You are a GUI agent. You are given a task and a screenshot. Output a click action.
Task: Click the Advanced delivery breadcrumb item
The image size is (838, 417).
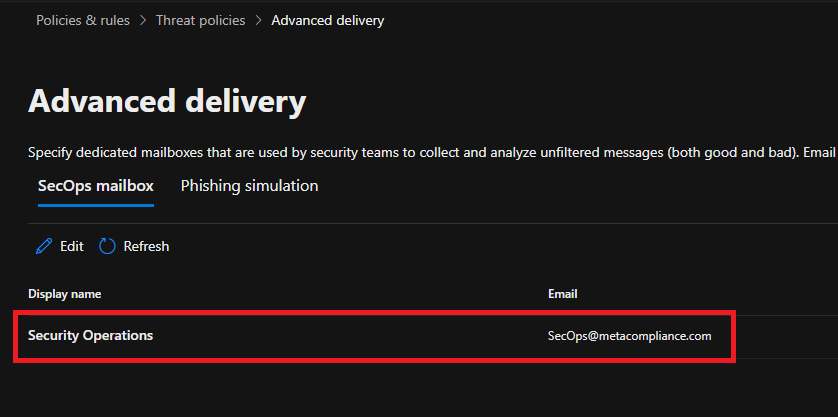[328, 21]
